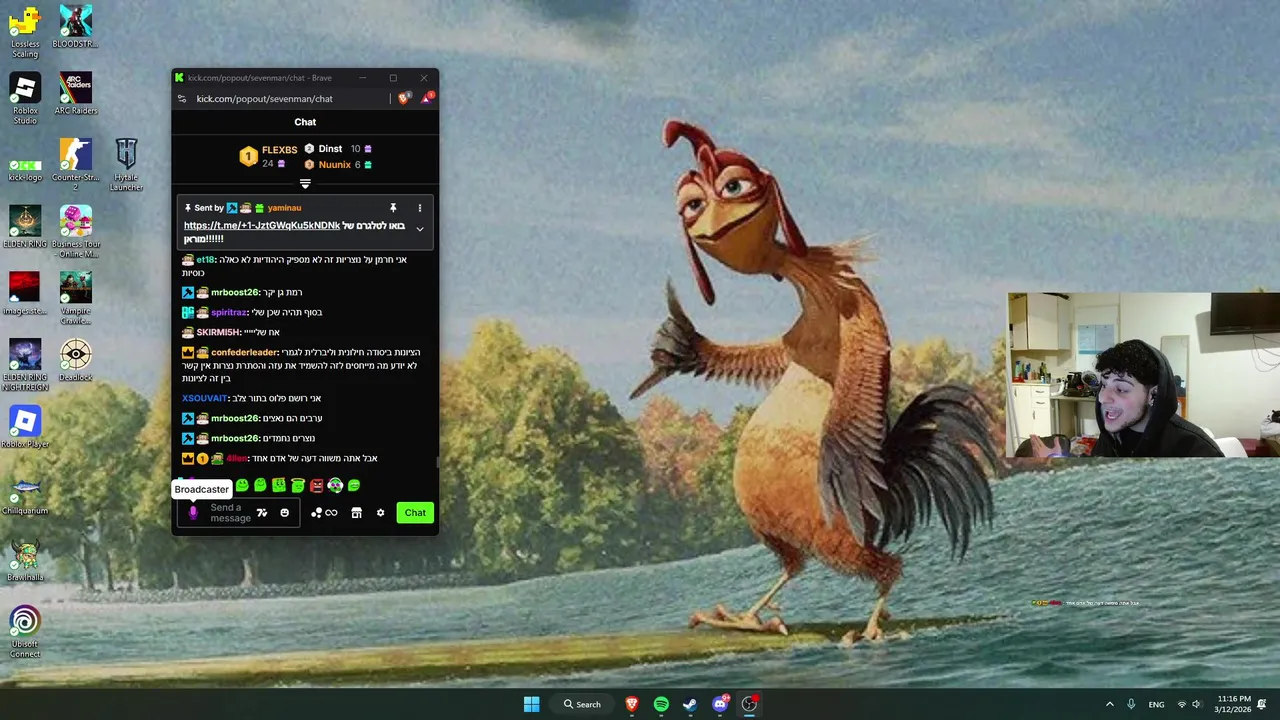The width and height of the screenshot is (1280, 720).
Task: Open Steam from the taskbar
Action: coord(690,704)
